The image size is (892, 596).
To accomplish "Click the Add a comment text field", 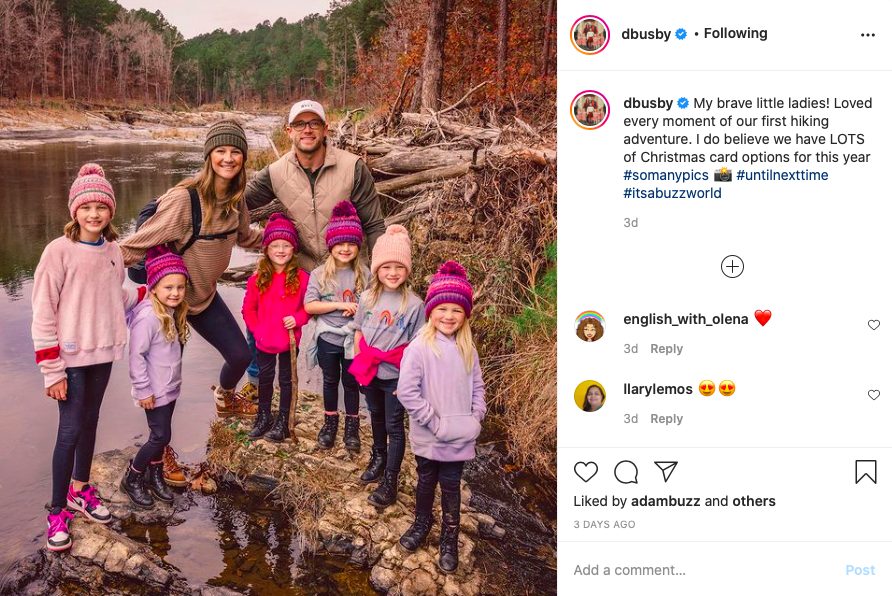I will (700, 570).
